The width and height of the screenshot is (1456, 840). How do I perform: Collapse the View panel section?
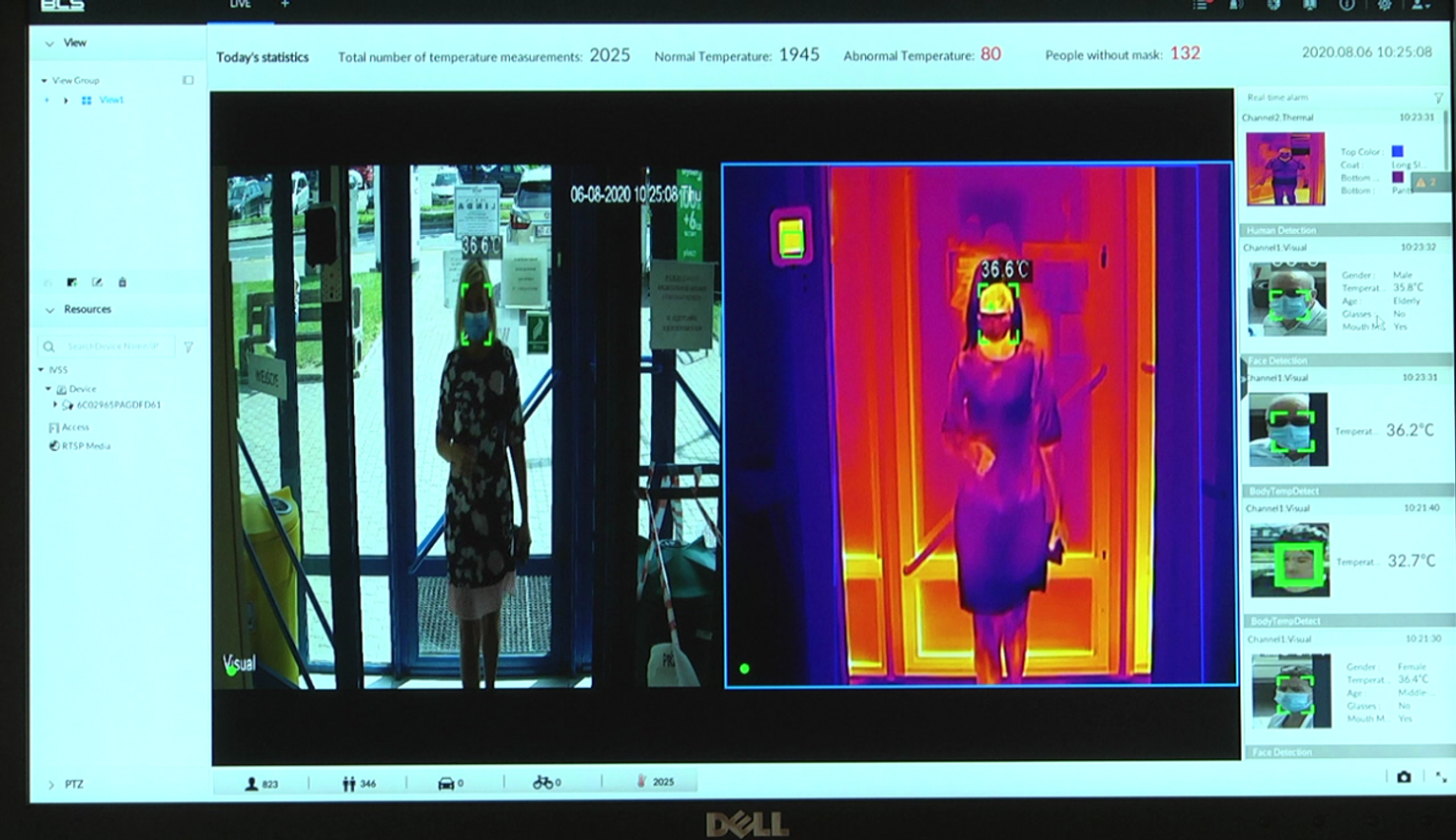click(49, 44)
